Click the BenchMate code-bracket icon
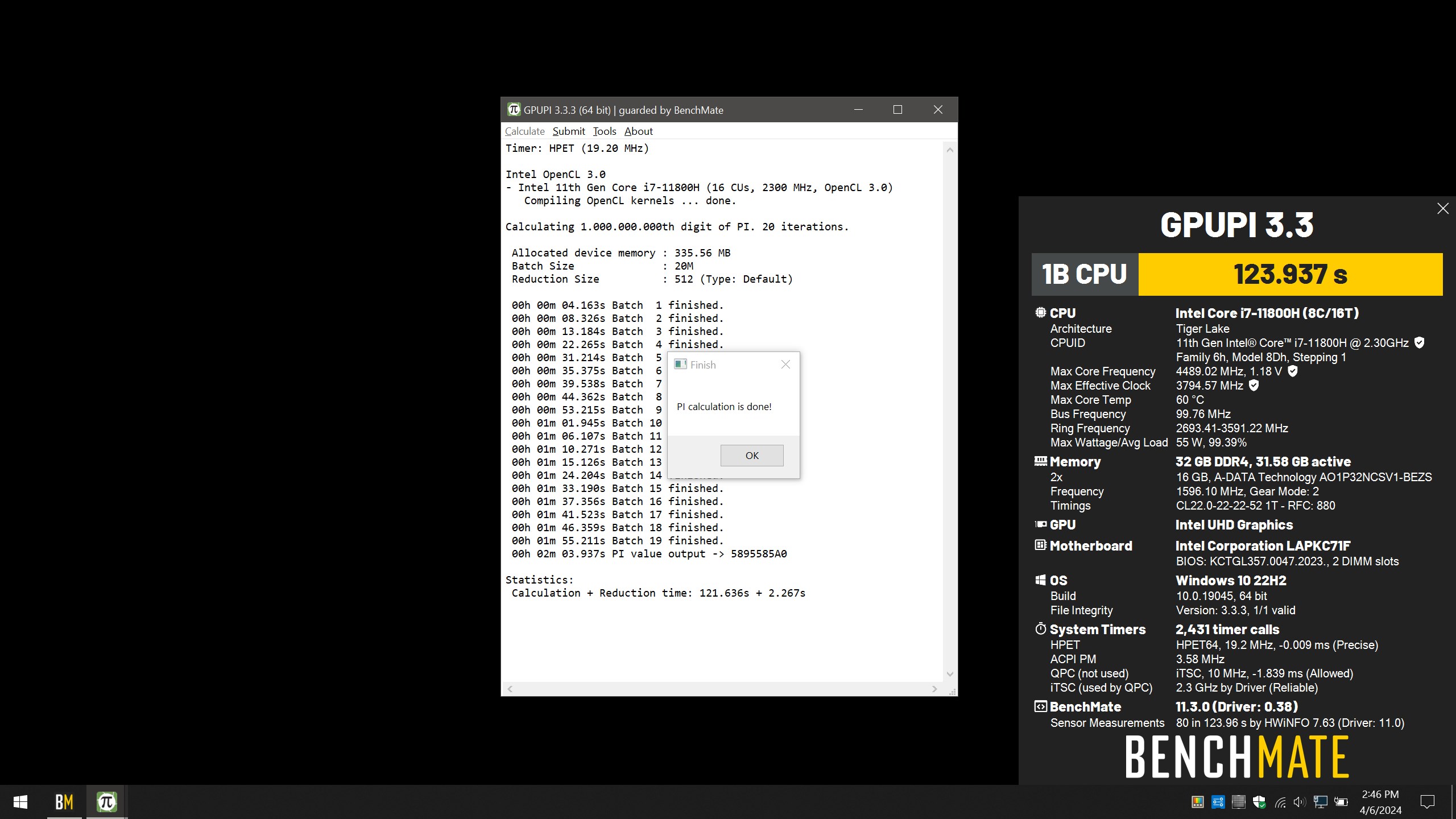1456x819 pixels. pos(1040,706)
